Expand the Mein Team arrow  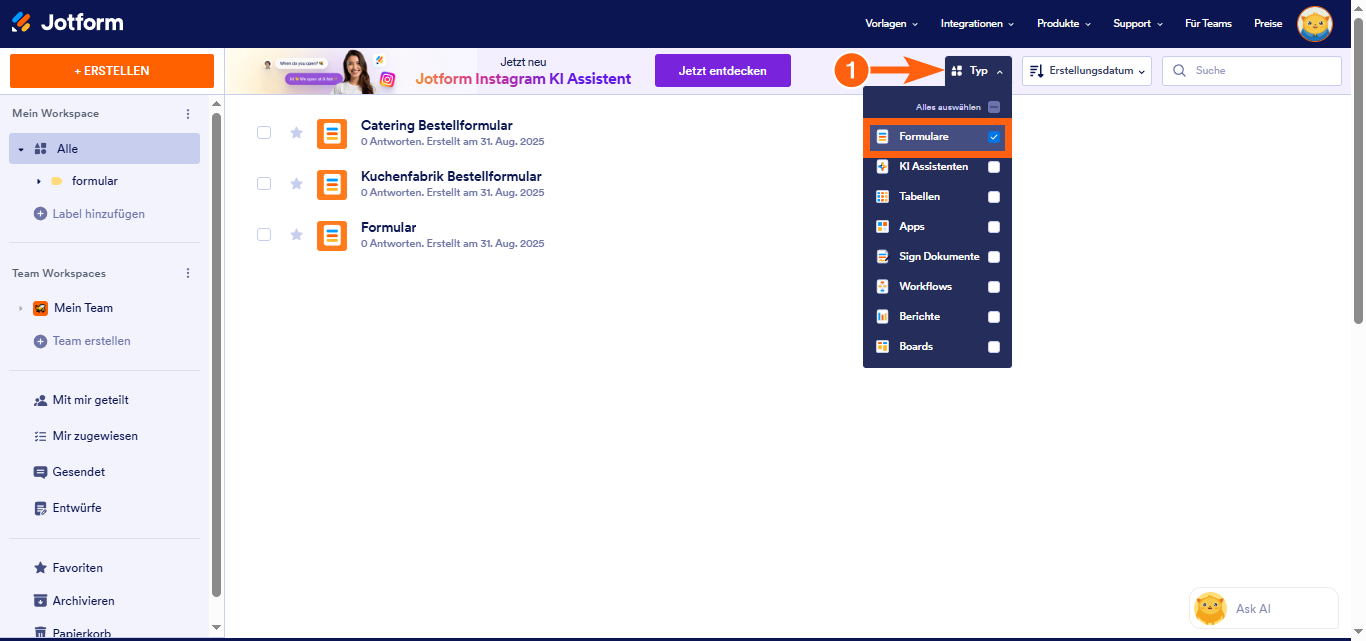21,308
